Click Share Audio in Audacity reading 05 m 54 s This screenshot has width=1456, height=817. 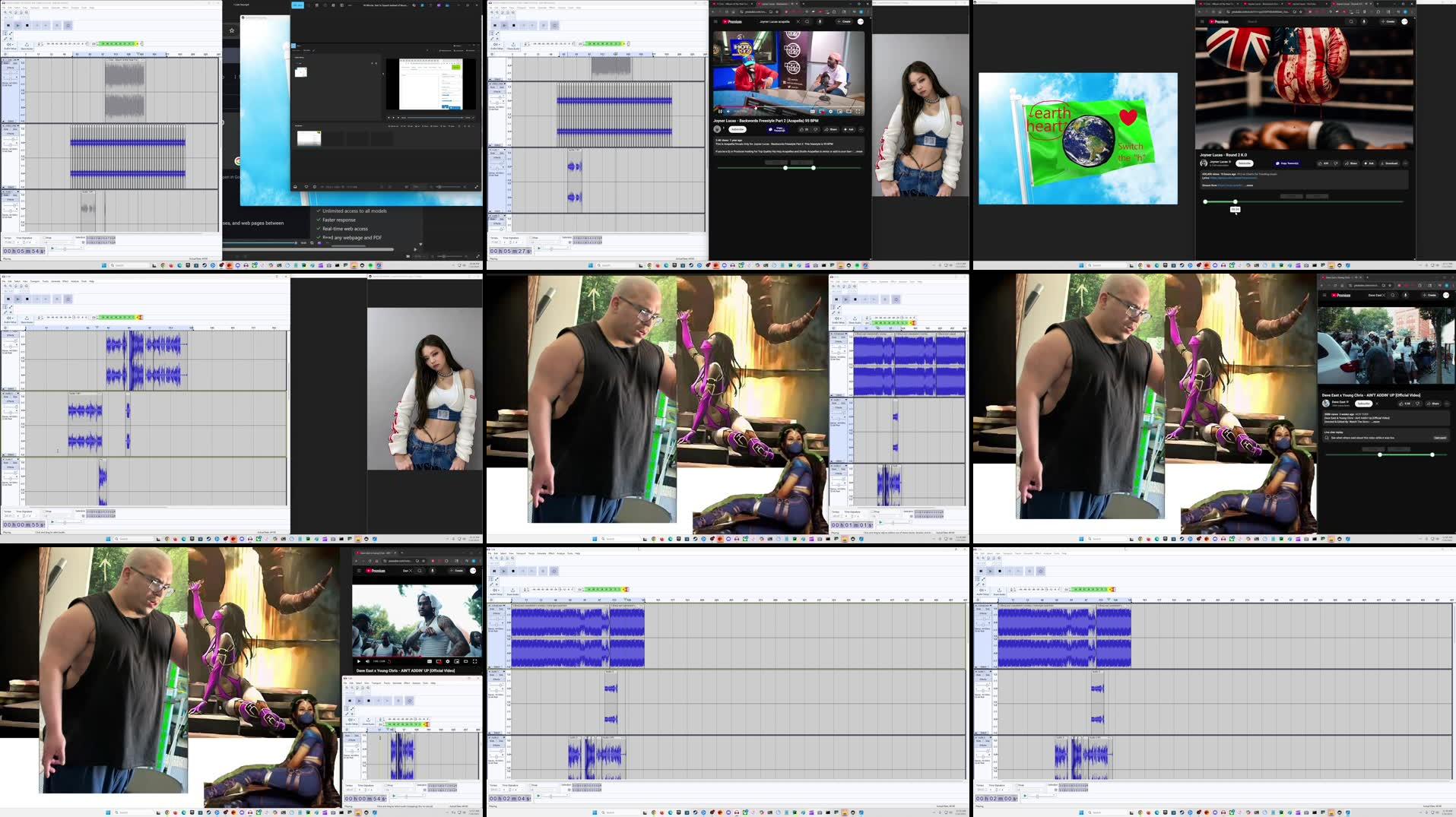click(x=27, y=45)
